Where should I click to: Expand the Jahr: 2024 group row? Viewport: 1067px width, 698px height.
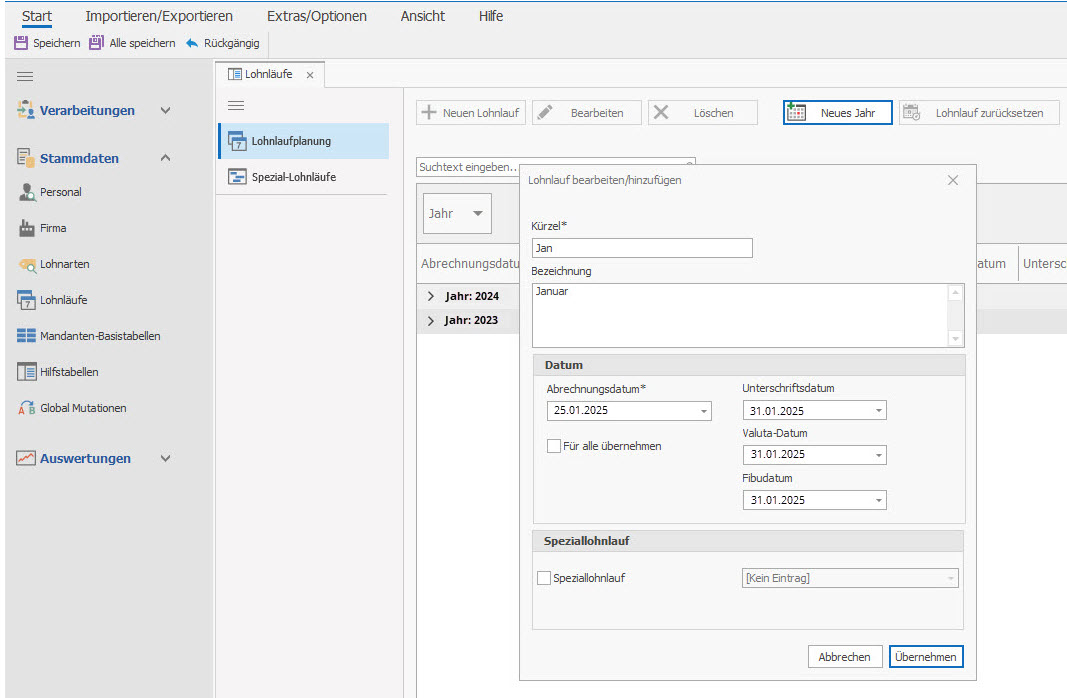(431, 296)
